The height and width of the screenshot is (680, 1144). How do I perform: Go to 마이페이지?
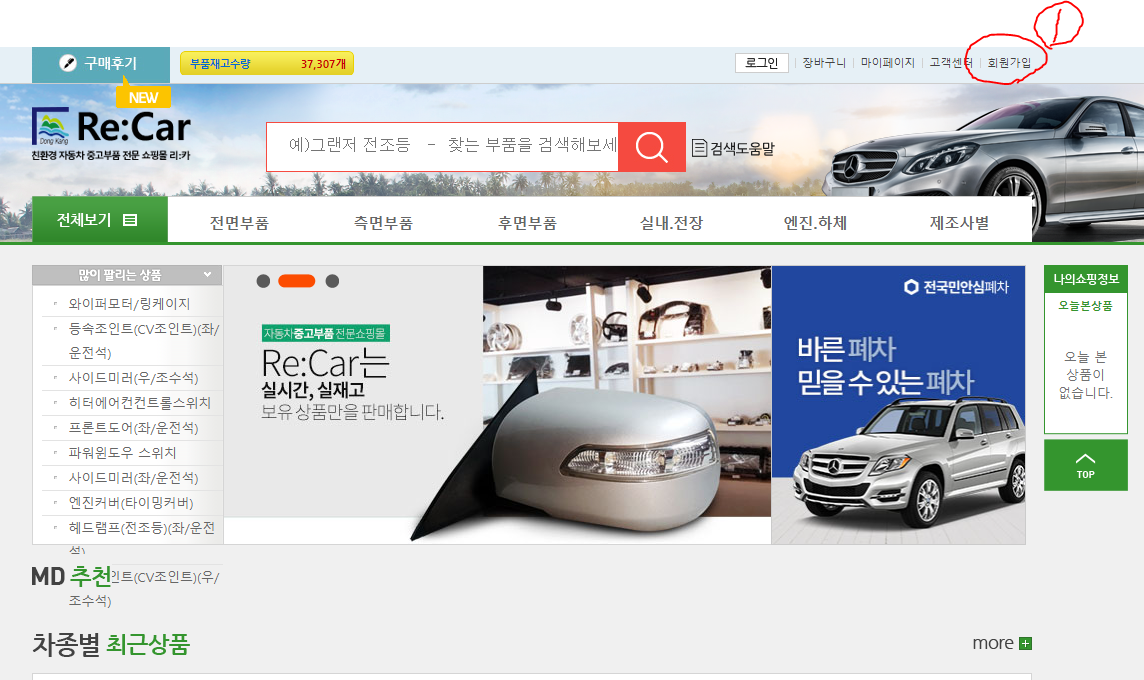[x=887, y=63]
